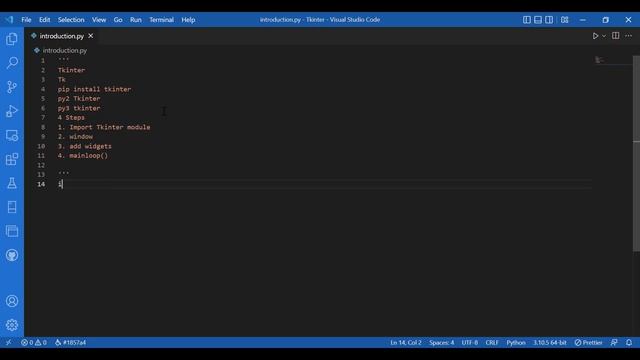
Task: Open the Edit menu
Action: tap(44, 20)
